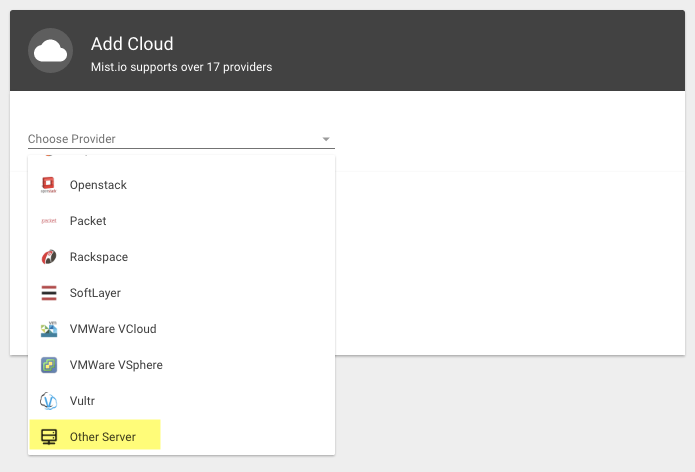Click the Add Cloud title text
Image resolution: width=695 pixels, height=472 pixels.
pos(132,44)
